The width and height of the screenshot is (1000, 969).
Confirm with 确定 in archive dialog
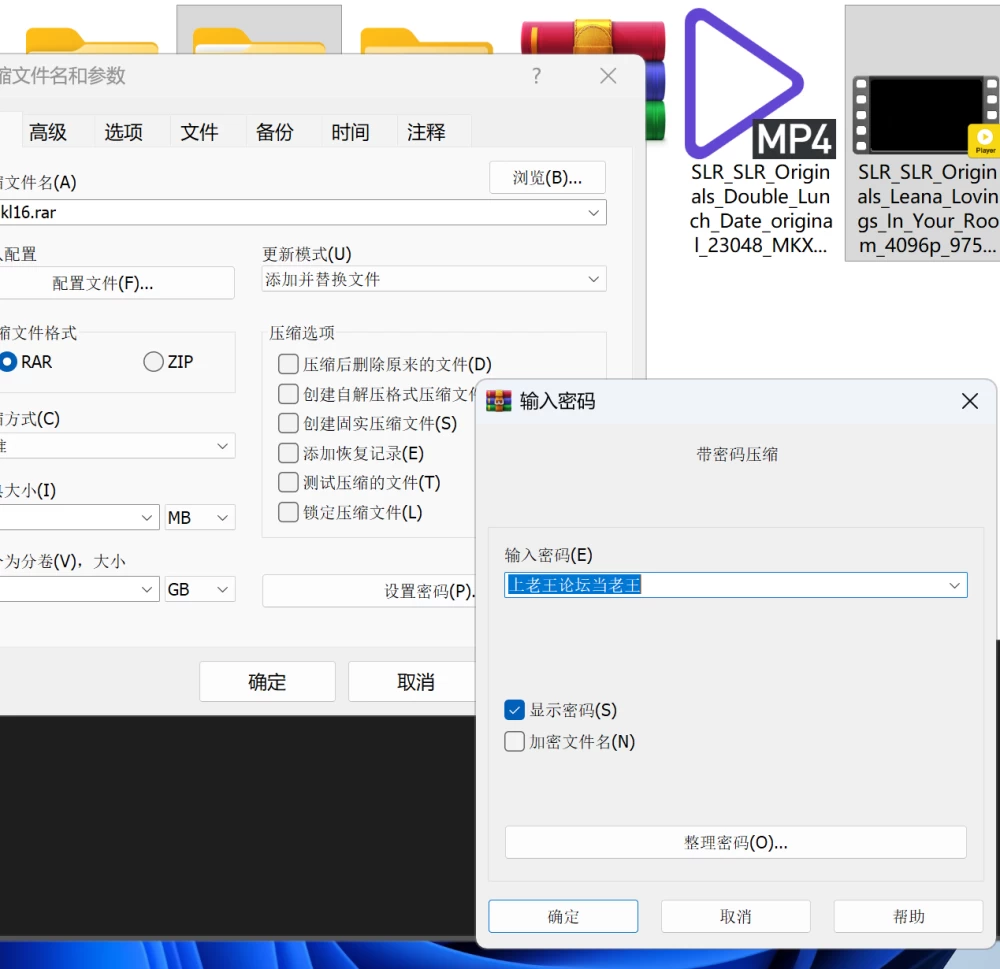[x=267, y=681]
